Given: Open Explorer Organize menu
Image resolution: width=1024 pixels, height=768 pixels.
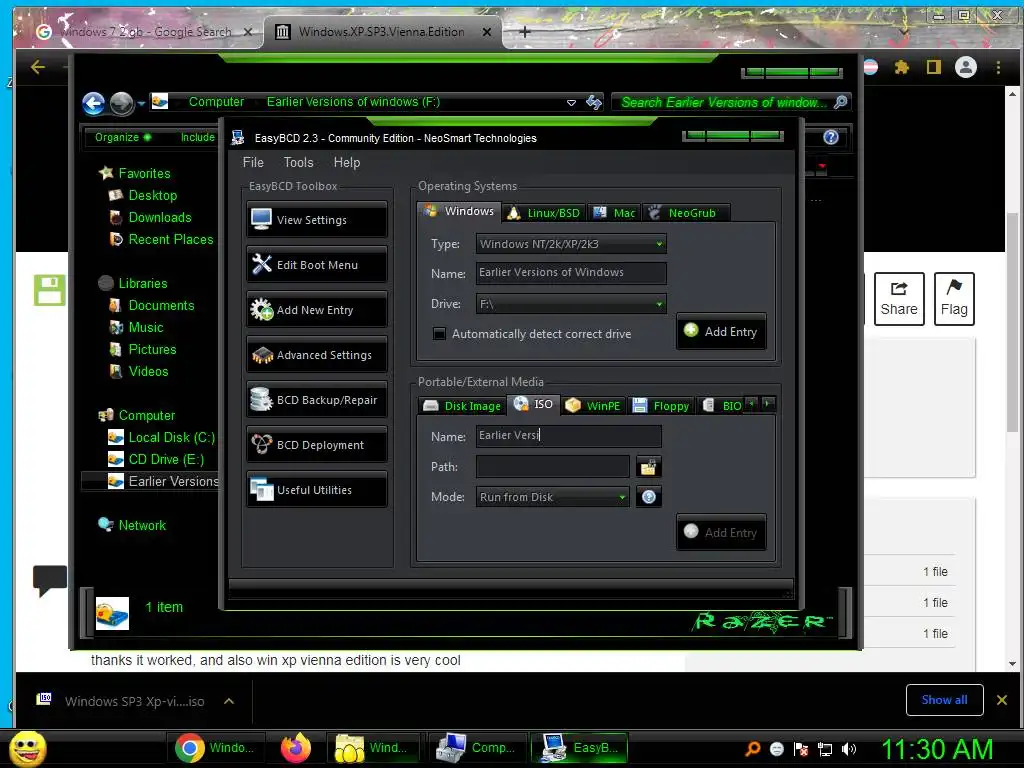Looking at the screenshot, I should [123, 137].
